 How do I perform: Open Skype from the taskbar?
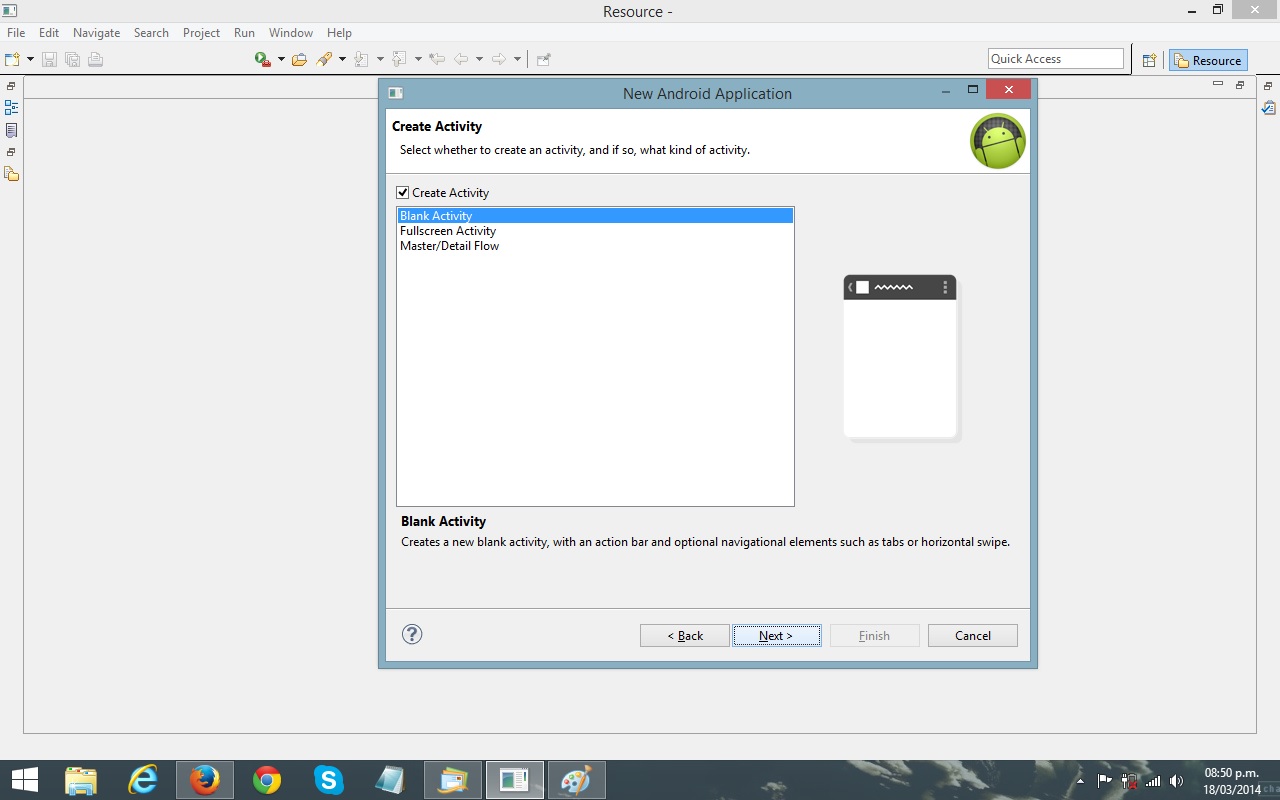pos(329,780)
